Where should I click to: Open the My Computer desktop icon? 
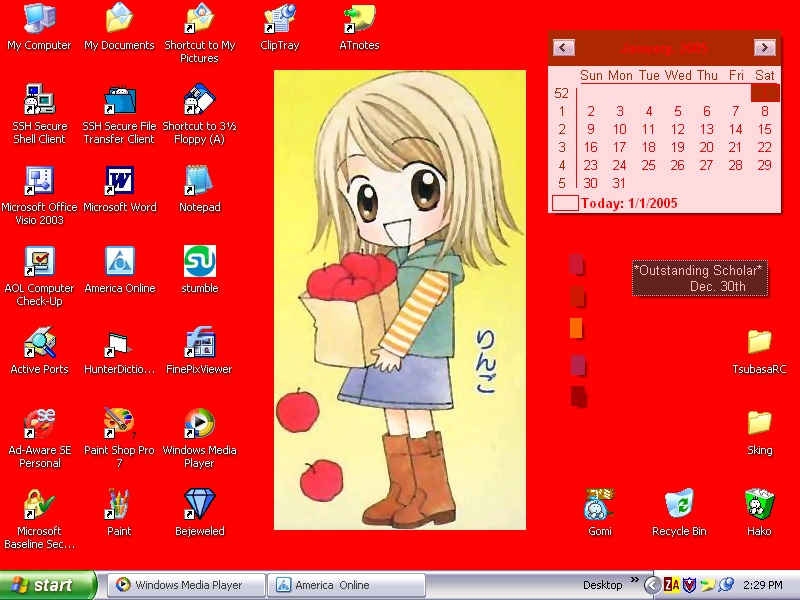39,19
